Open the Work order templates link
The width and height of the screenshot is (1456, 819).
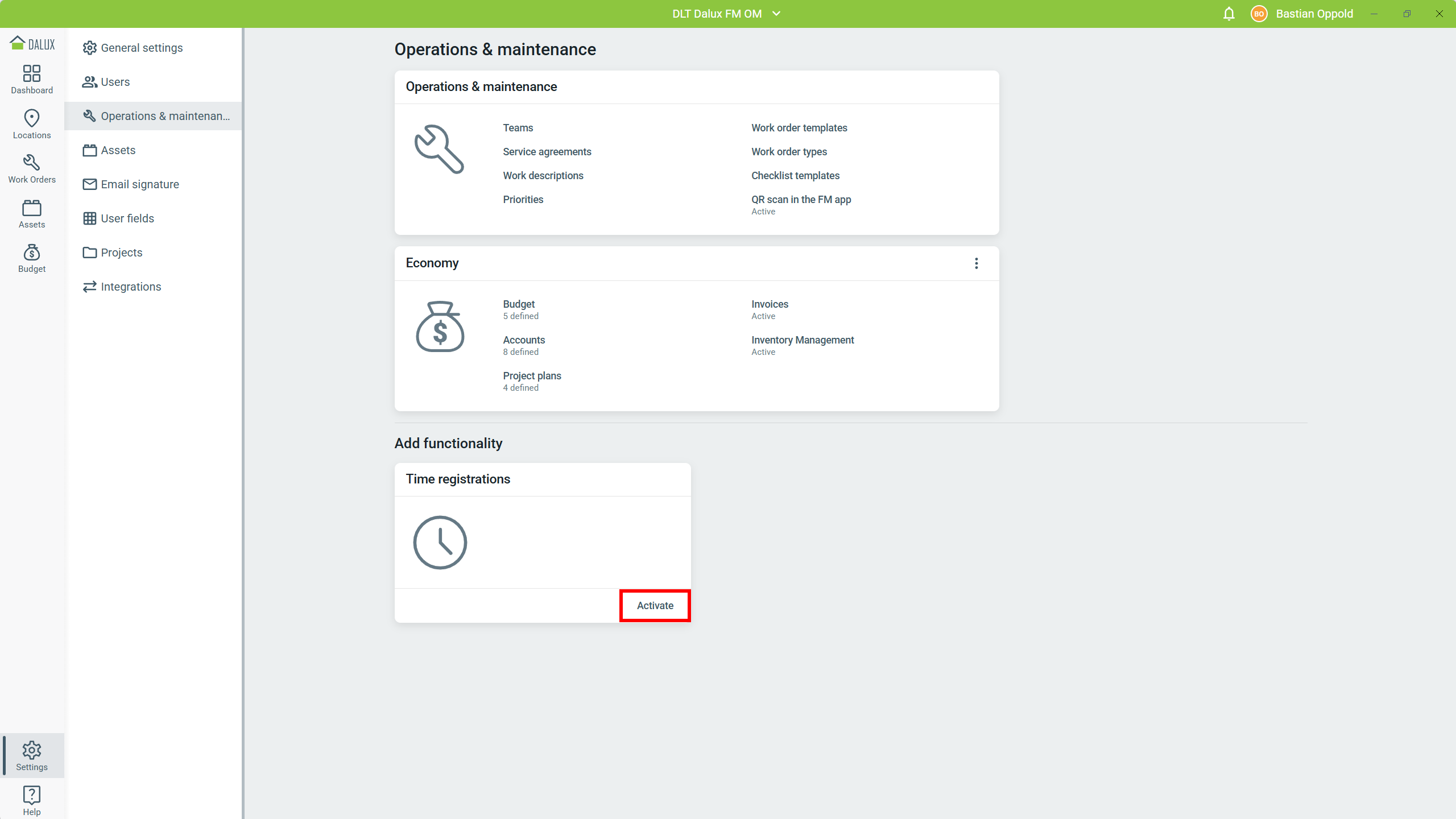[799, 128]
